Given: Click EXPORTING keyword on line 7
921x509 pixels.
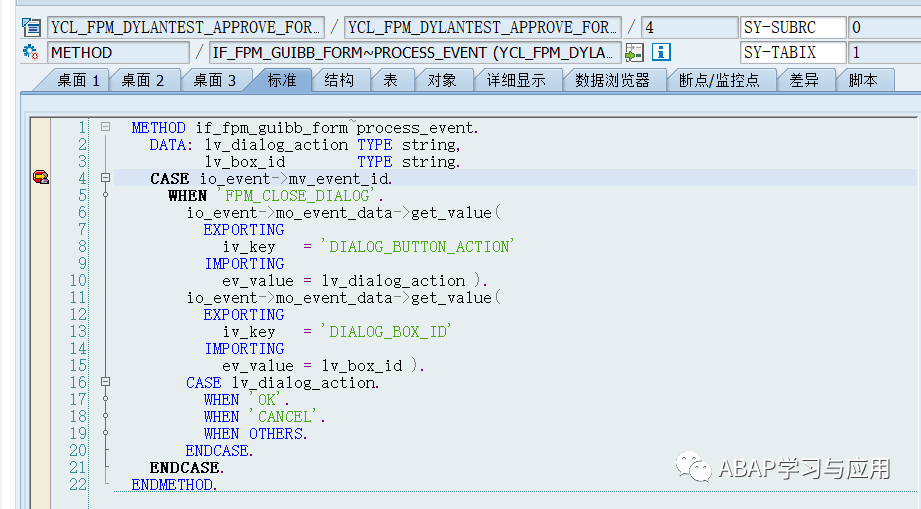Looking at the screenshot, I should (244, 230).
